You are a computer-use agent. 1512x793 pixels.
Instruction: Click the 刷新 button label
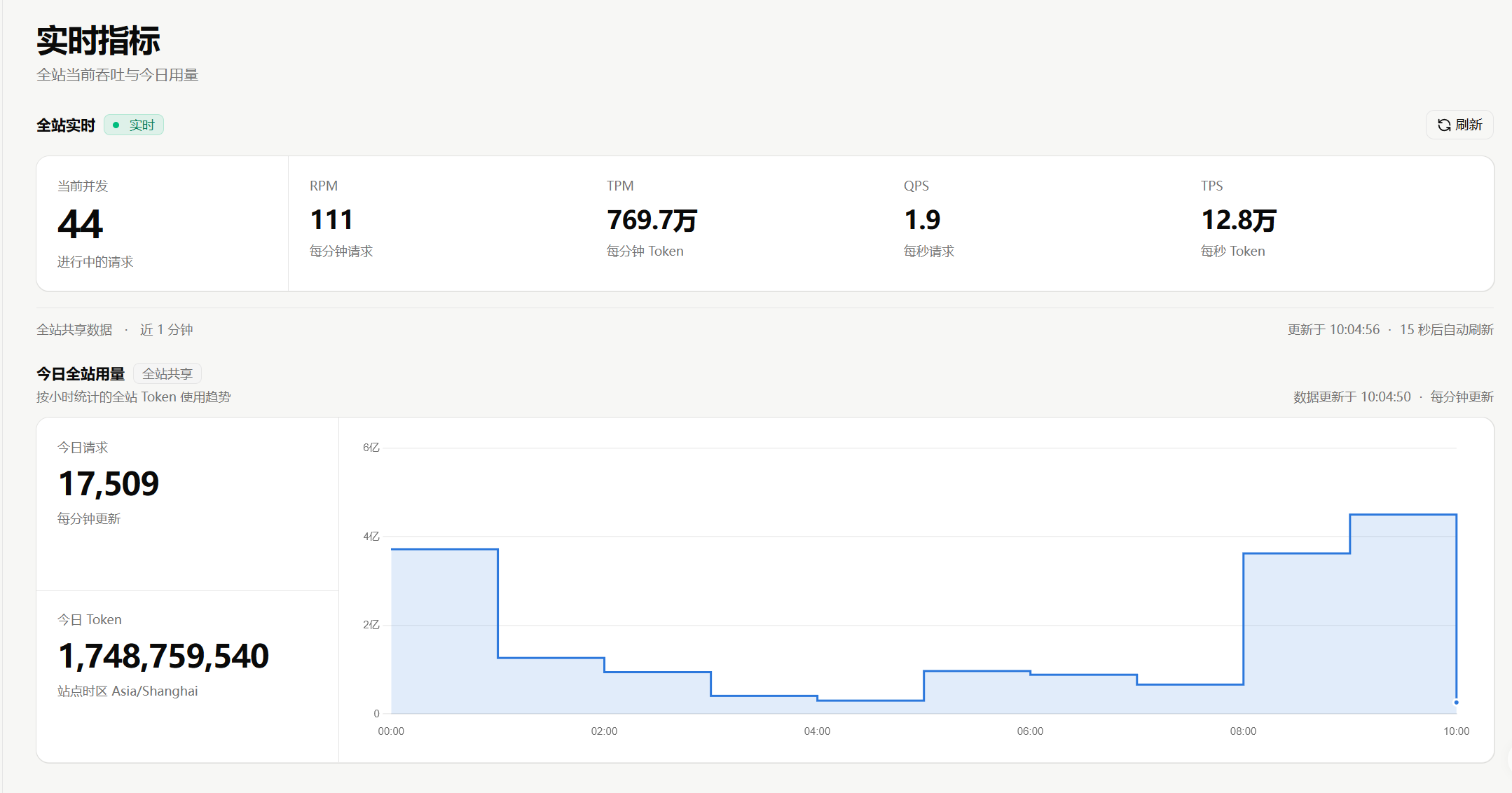(1469, 125)
